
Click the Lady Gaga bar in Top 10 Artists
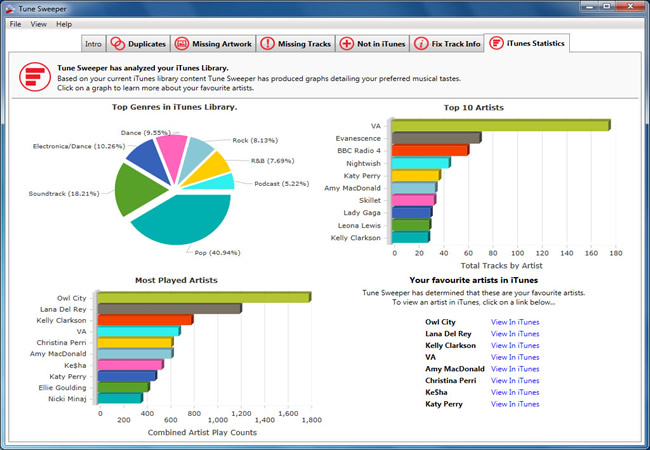pos(412,212)
